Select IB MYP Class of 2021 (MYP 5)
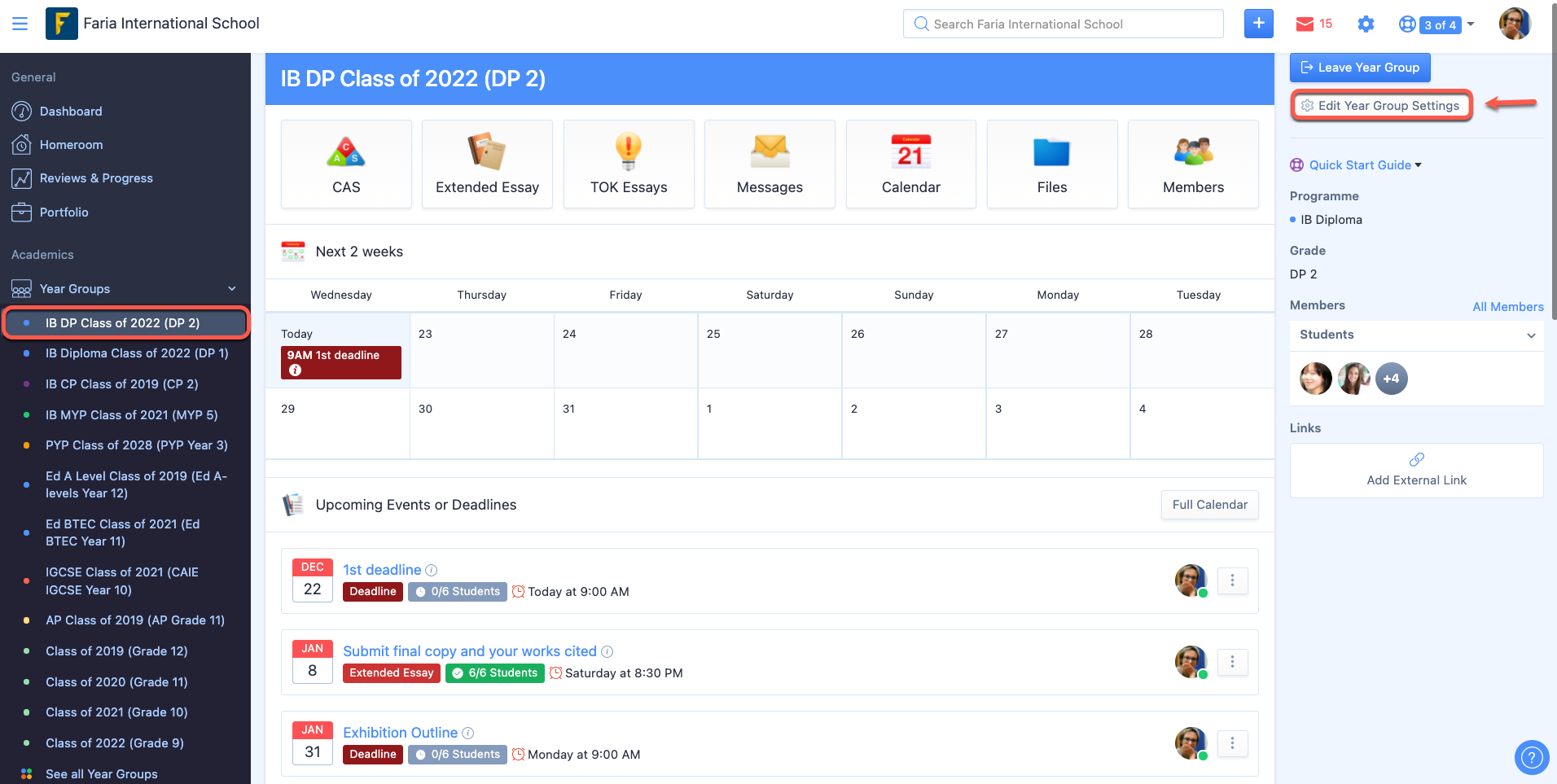1557x784 pixels. point(132,415)
